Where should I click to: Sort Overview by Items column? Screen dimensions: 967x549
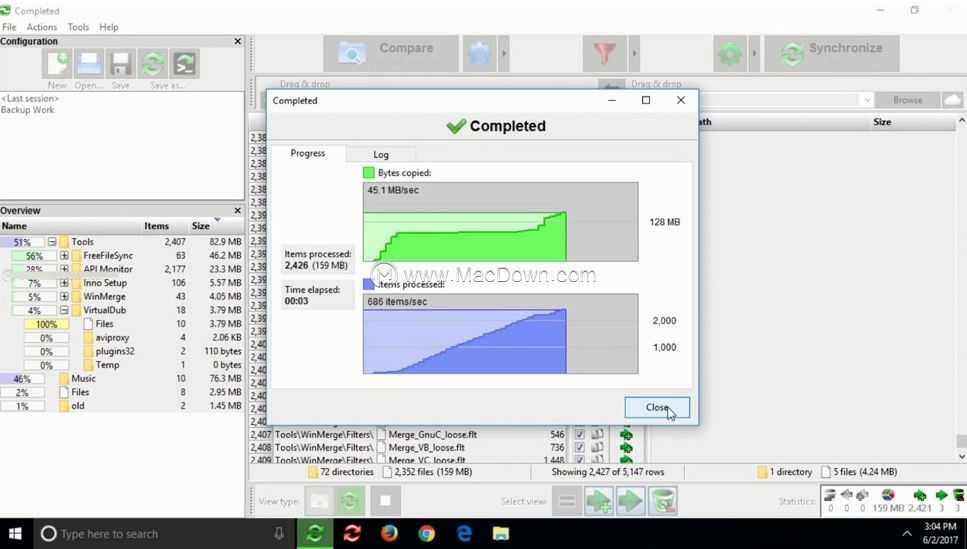tap(157, 226)
